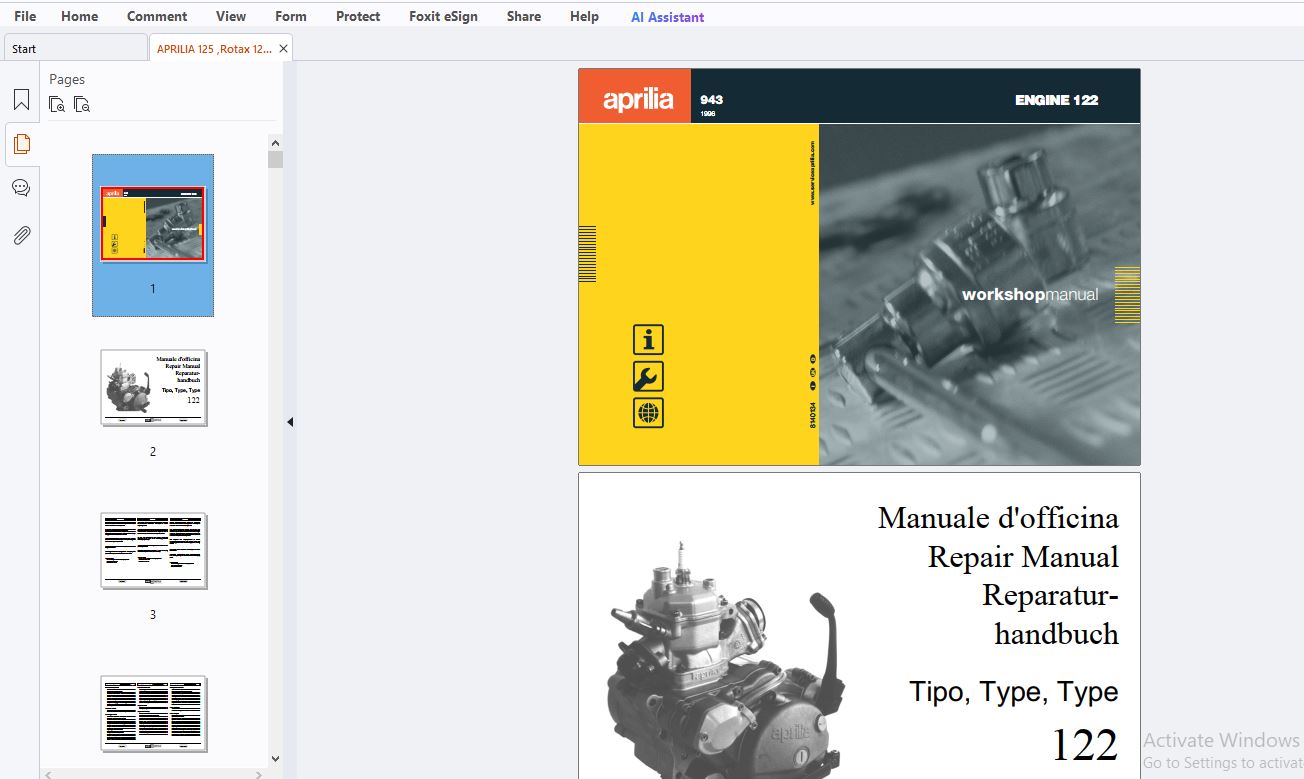Open the Comment ribbon tab
Image resolution: width=1304 pixels, height=779 pixels.
(x=157, y=16)
